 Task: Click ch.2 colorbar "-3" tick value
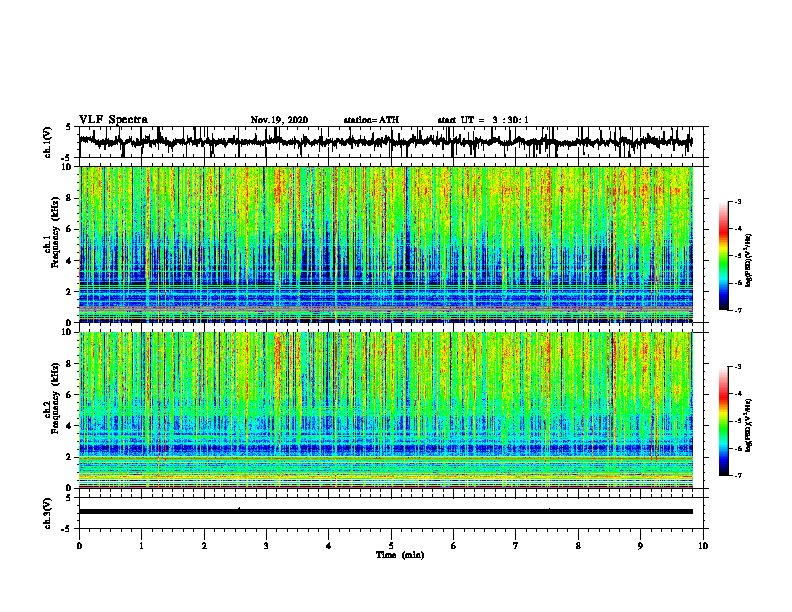738,367
